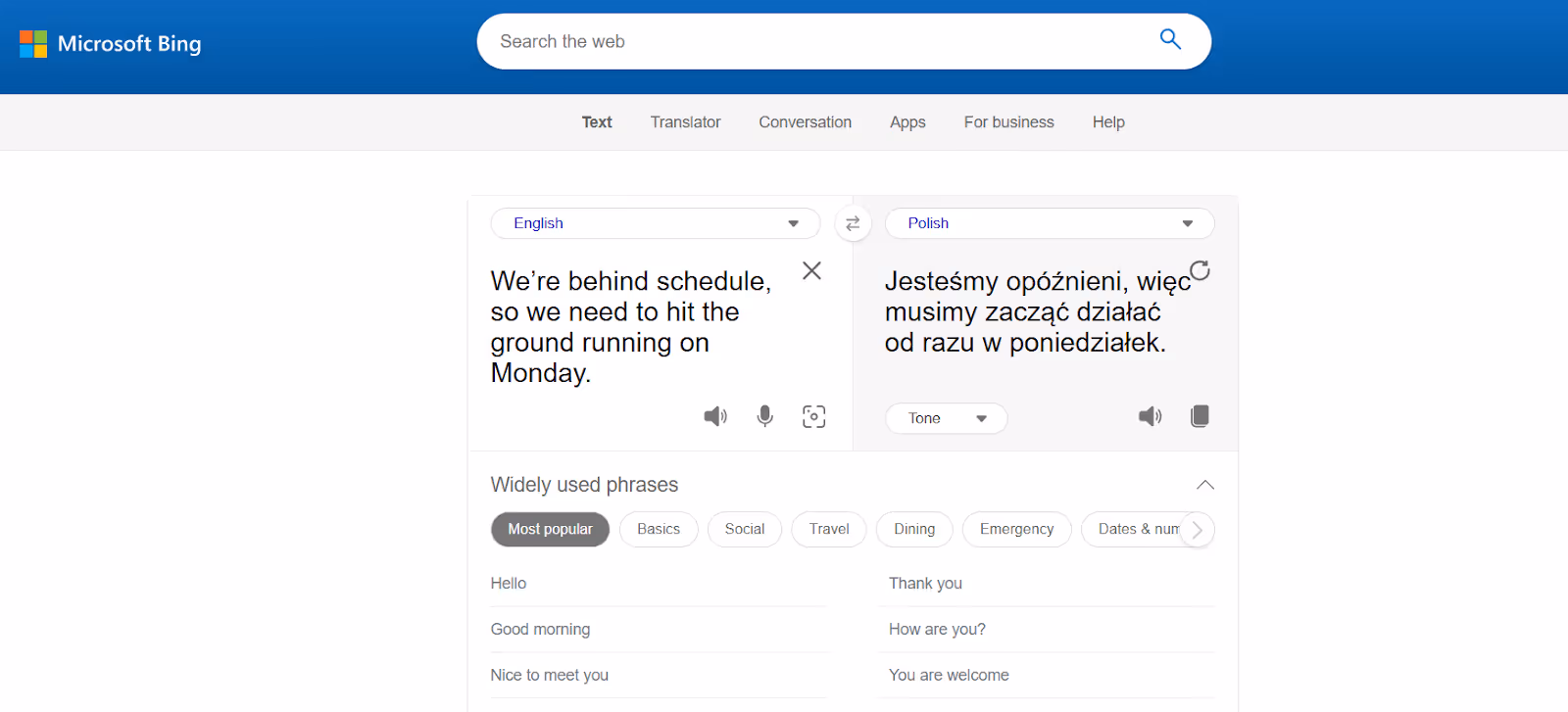Click the Microsoft Bing logo
The height and width of the screenshot is (712, 1568).
111,44
